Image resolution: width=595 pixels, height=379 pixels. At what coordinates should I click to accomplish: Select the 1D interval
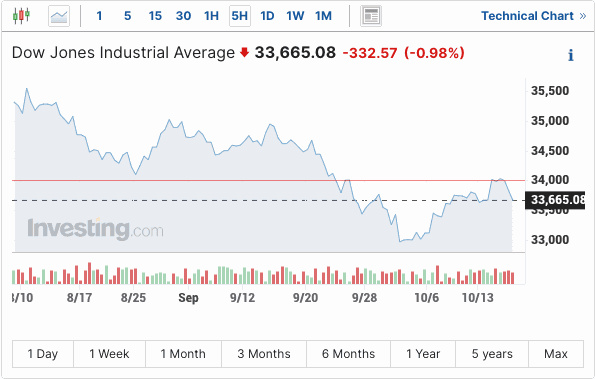pyautogui.click(x=267, y=16)
